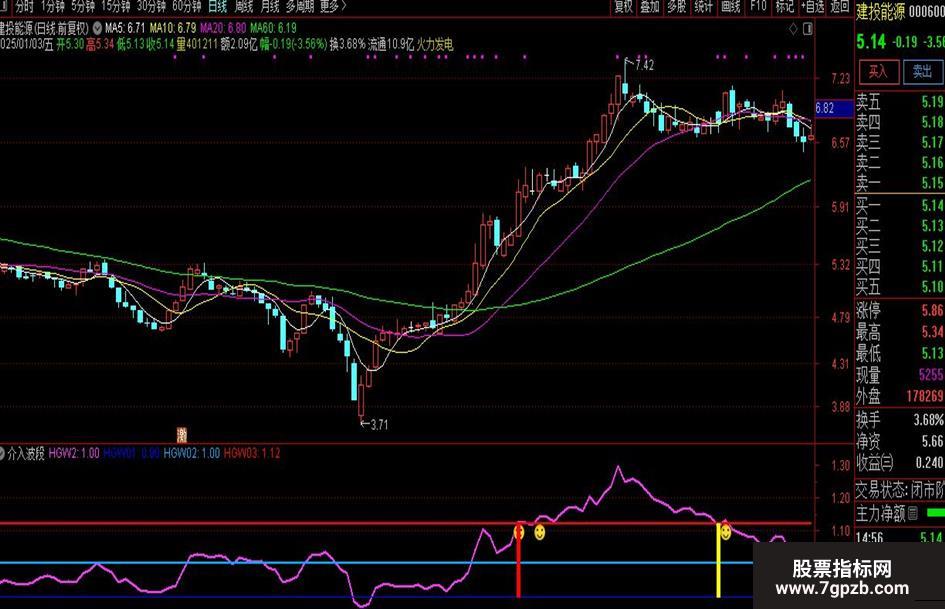Viewport: 945px width, 609px height.
Task: Click the 统计 statistics button
Action: [x=703, y=7]
